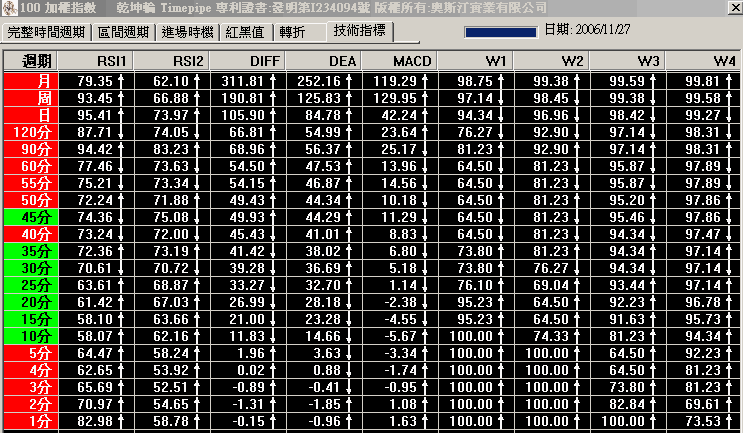743x433 pixels.
Task: Select the 進場時機 tab
Action: click(187, 32)
